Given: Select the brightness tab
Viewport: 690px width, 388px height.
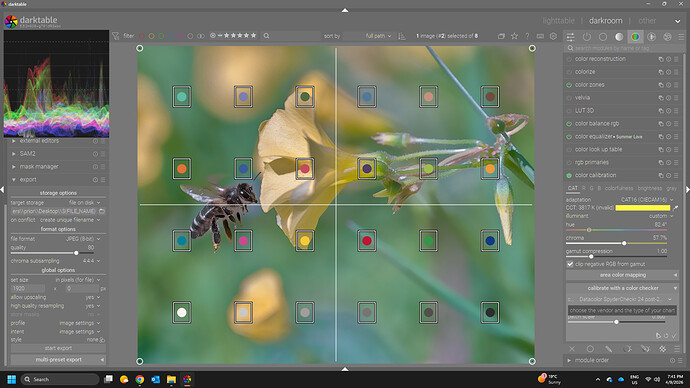Looking at the screenshot, I should point(650,188).
